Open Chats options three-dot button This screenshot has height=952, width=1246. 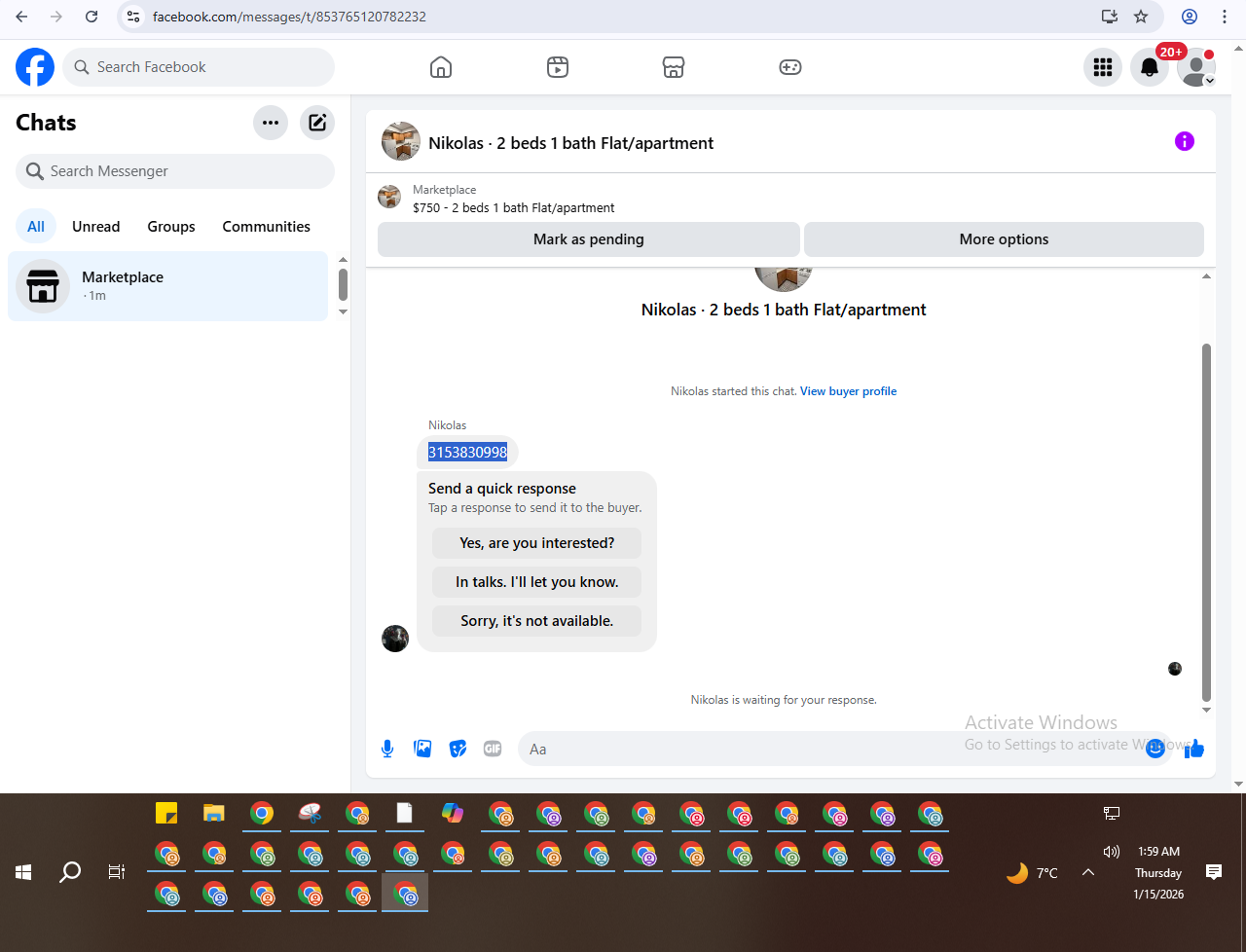coord(271,123)
